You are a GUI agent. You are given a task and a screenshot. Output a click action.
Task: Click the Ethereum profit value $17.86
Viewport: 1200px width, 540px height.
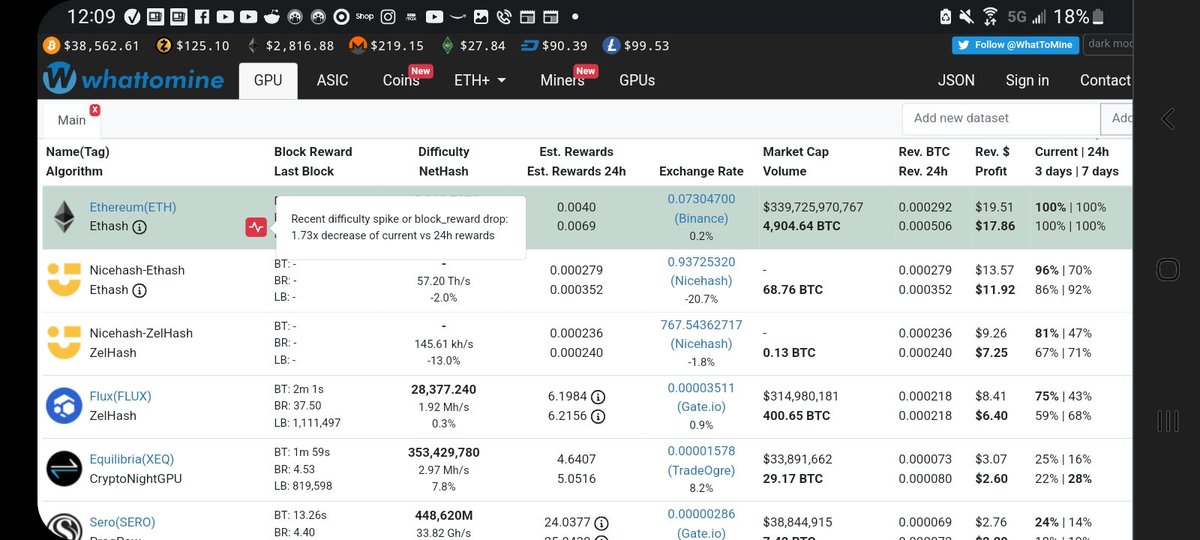click(x=995, y=226)
